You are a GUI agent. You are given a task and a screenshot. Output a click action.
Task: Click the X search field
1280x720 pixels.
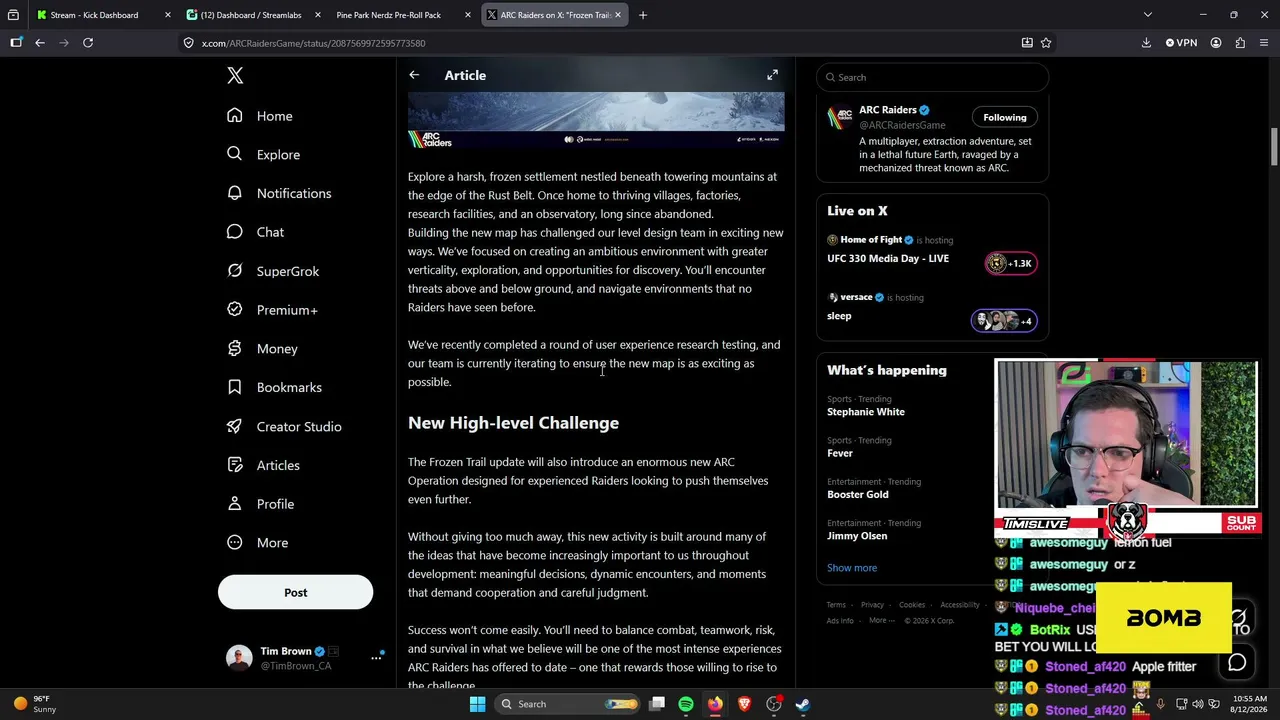[x=932, y=77]
